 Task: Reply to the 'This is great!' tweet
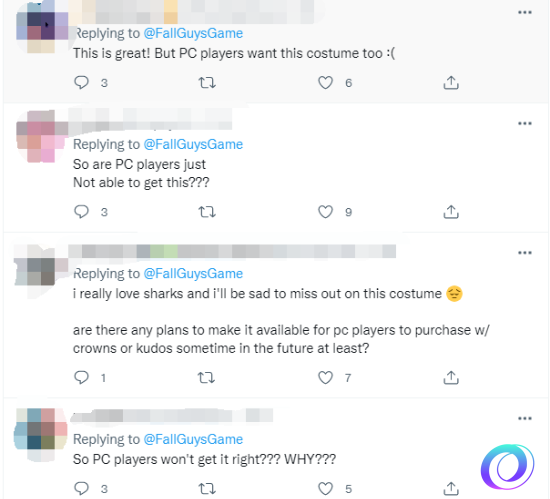click(x=81, y=83)
